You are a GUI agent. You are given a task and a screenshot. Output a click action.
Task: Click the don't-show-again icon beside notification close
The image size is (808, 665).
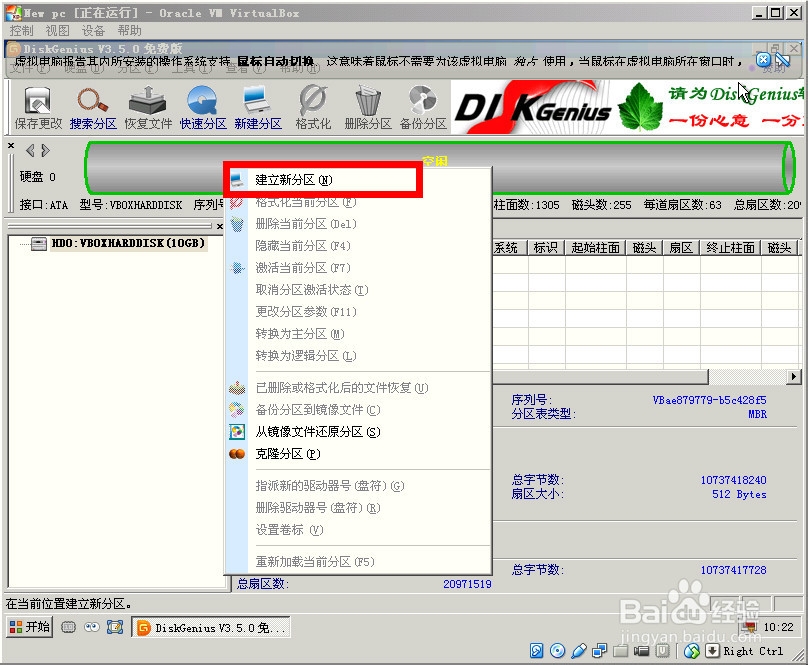[782, 60]
